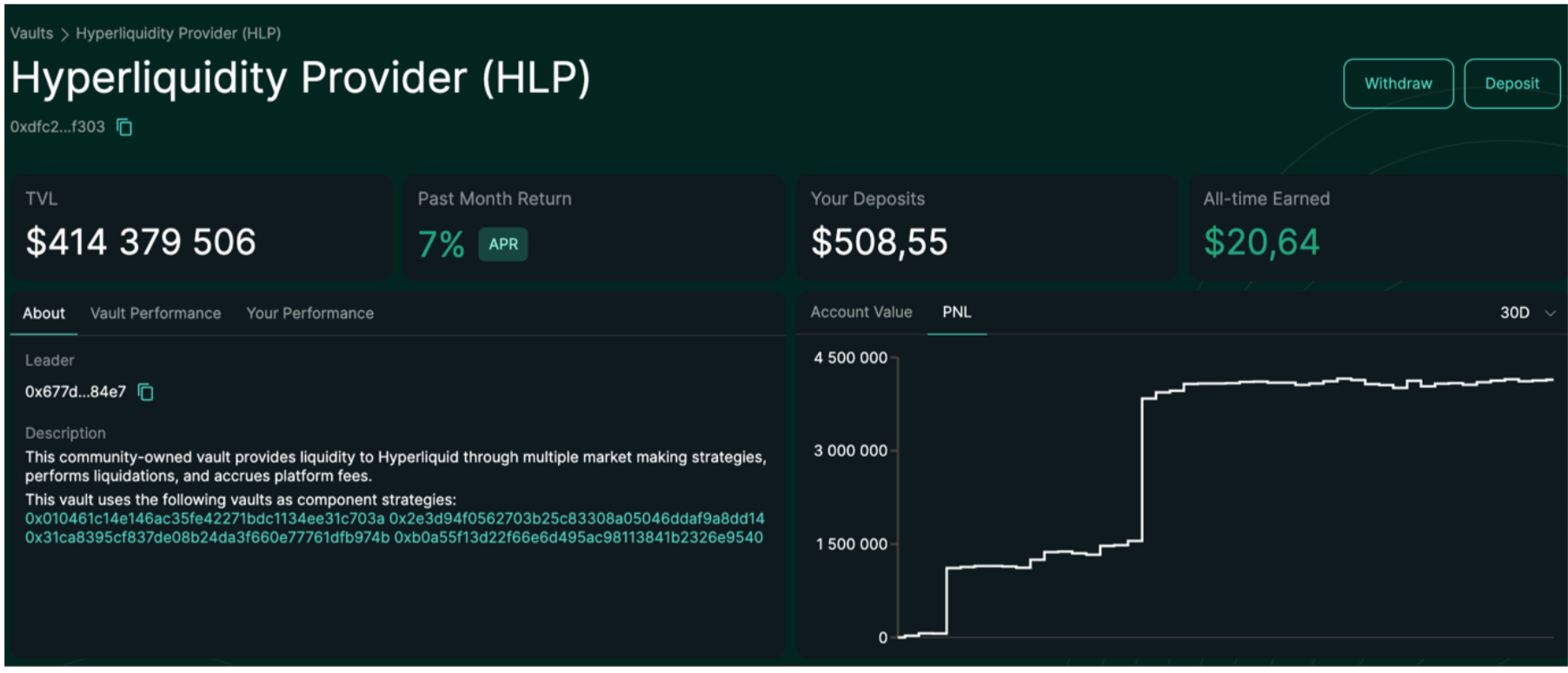
Task: Click the All-time Earned $20,64 value
Action: click(x=1260, y=243)
